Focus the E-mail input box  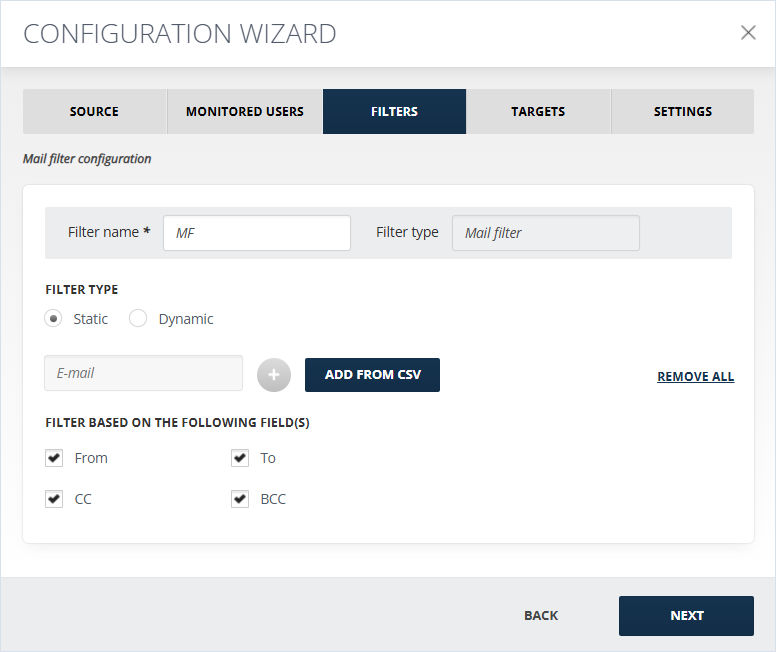(x=144, y=373)
